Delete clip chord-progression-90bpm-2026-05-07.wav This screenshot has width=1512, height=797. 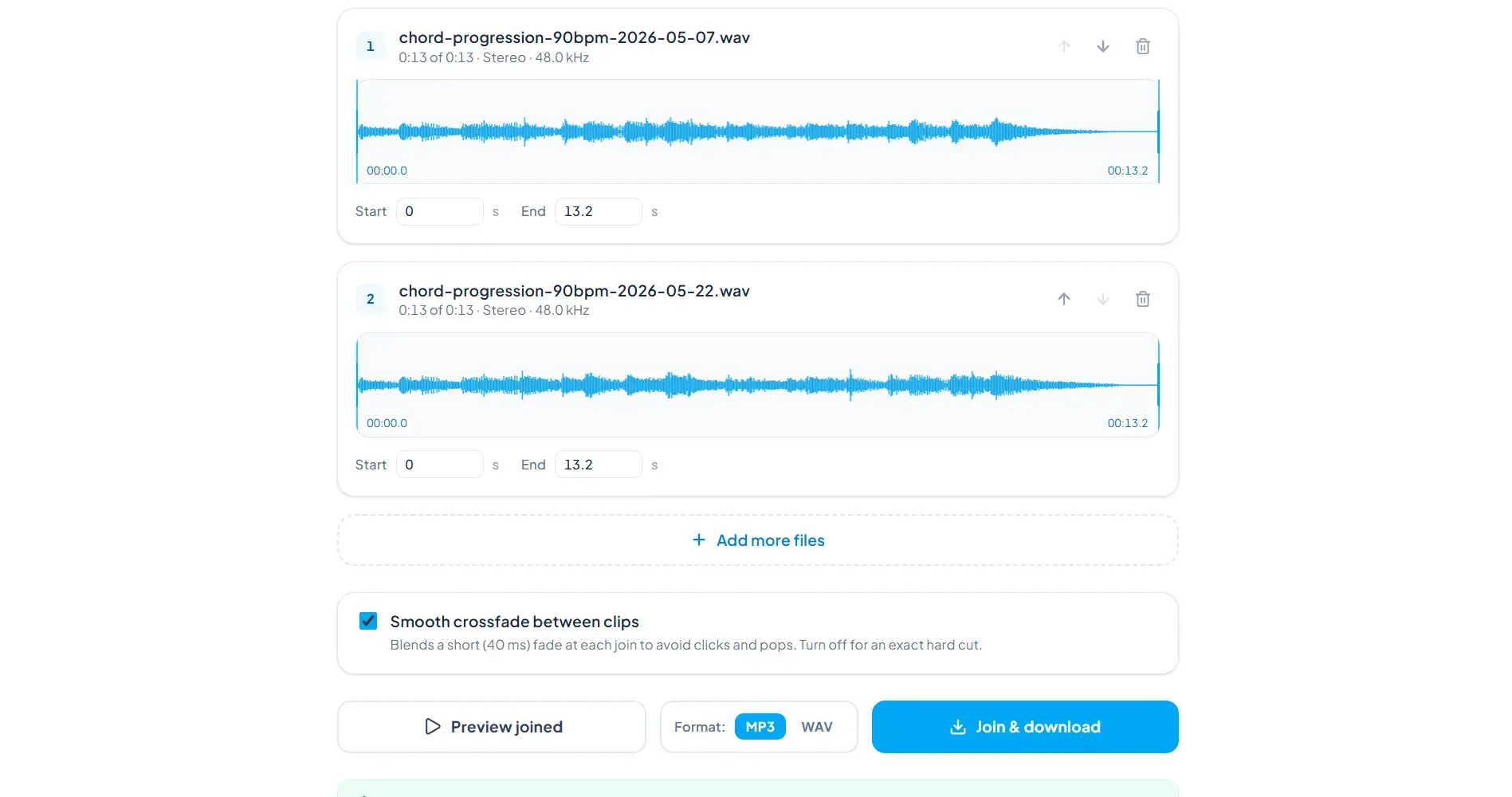pos(1143,46)
